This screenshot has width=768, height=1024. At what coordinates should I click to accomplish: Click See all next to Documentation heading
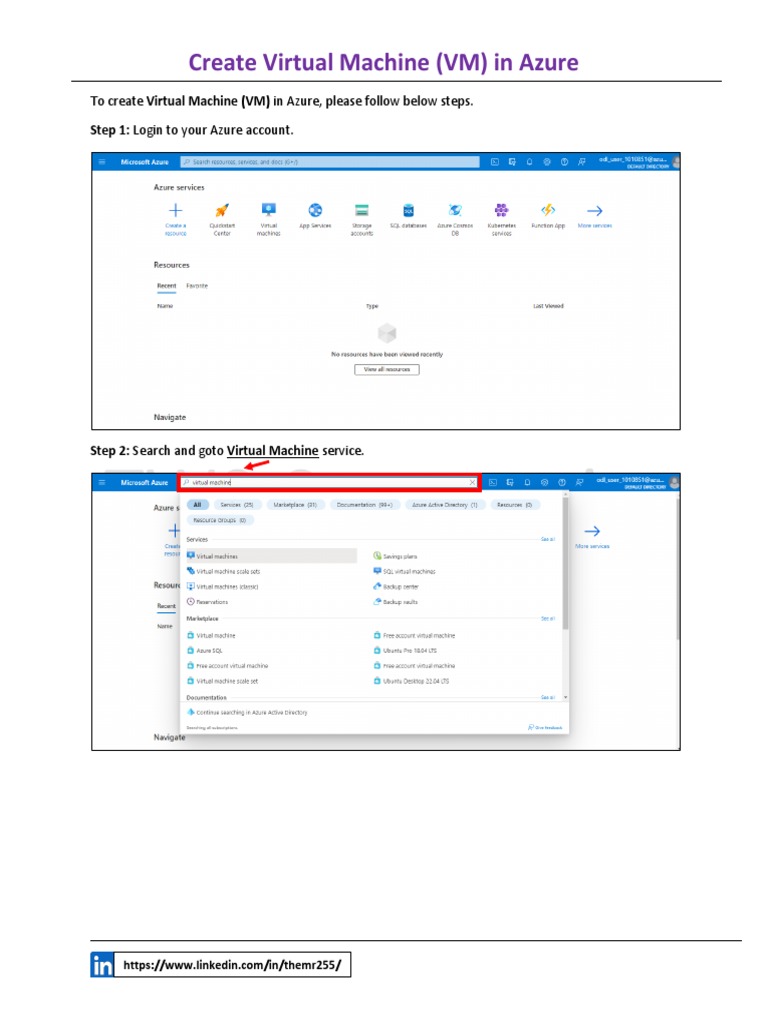[548, 697]
